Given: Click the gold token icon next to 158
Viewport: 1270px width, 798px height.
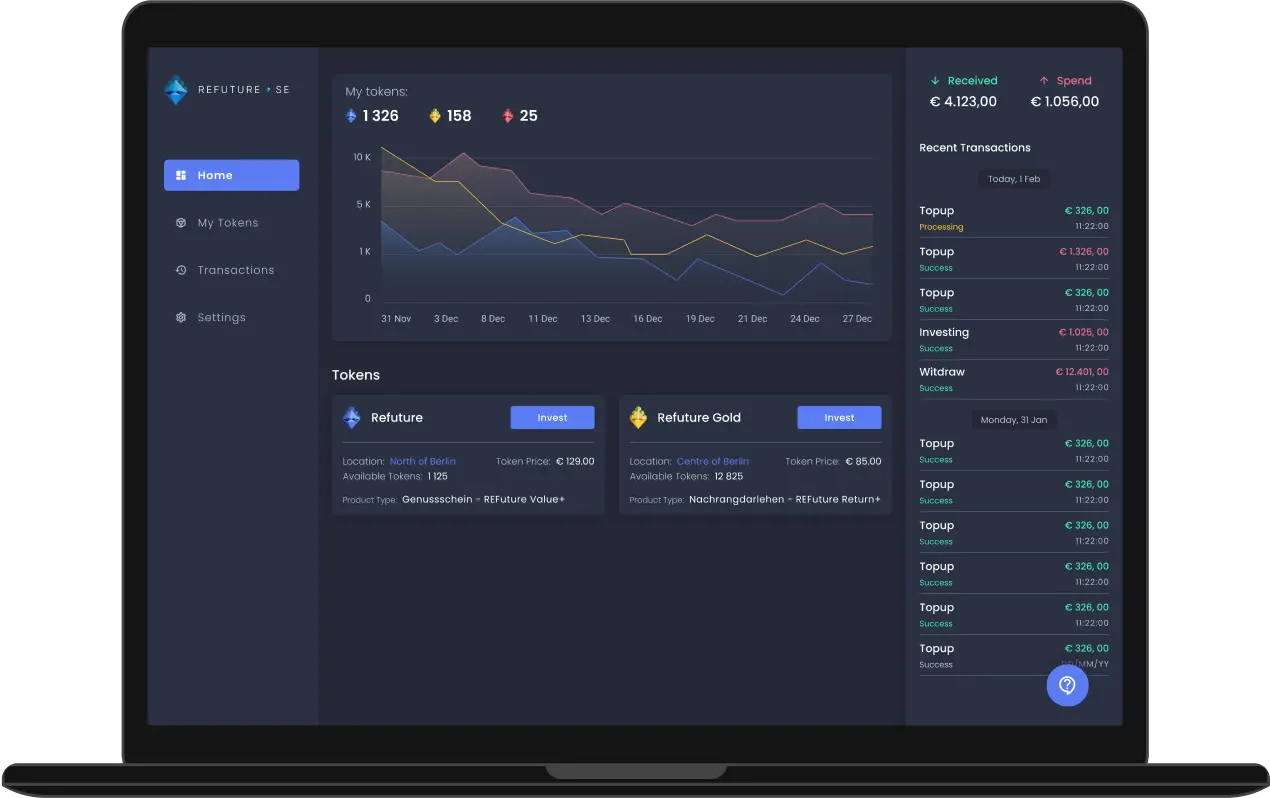Looking at the screenshot, I should click(433, 115).
